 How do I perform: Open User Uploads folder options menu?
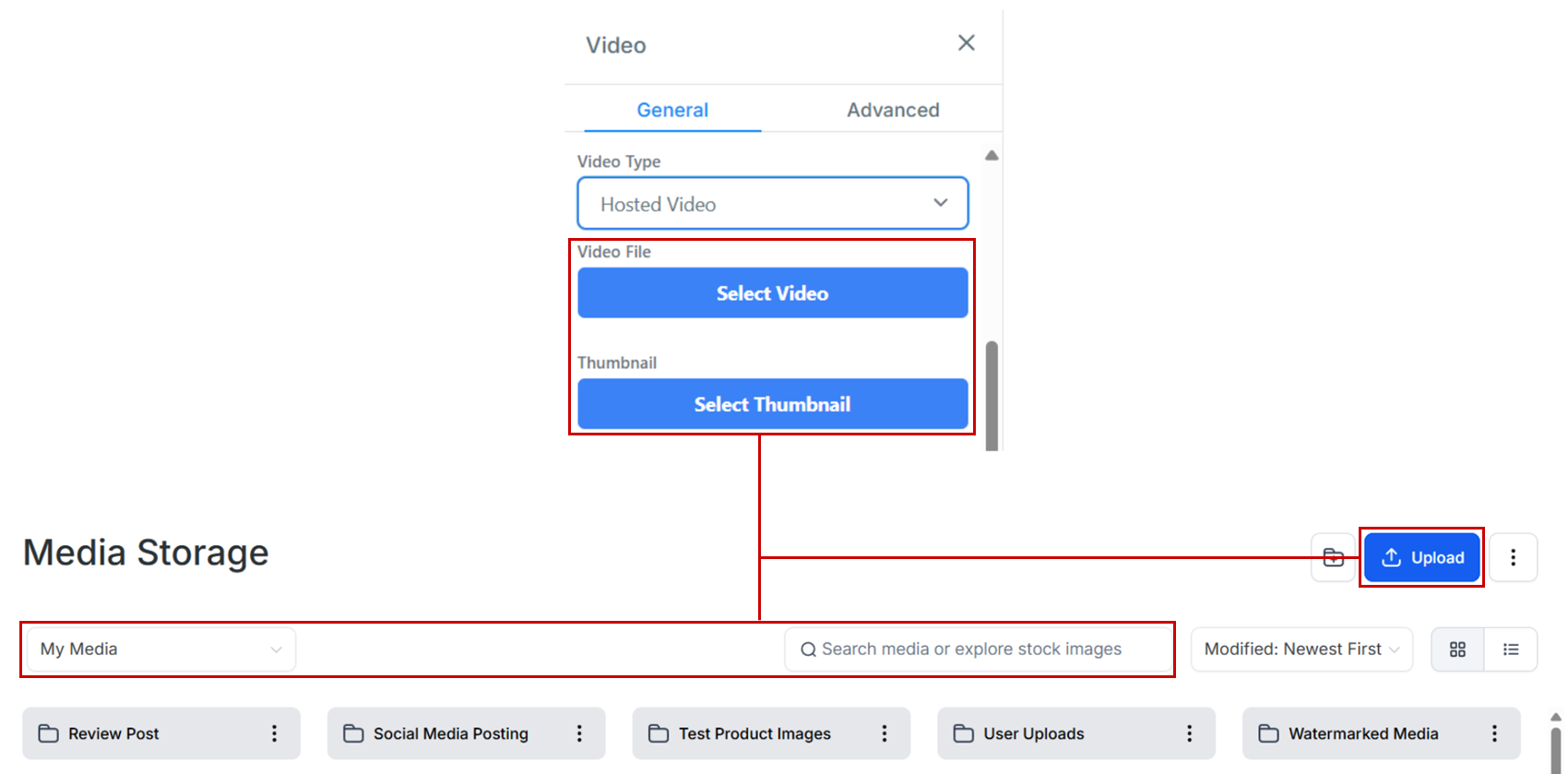1190,733
